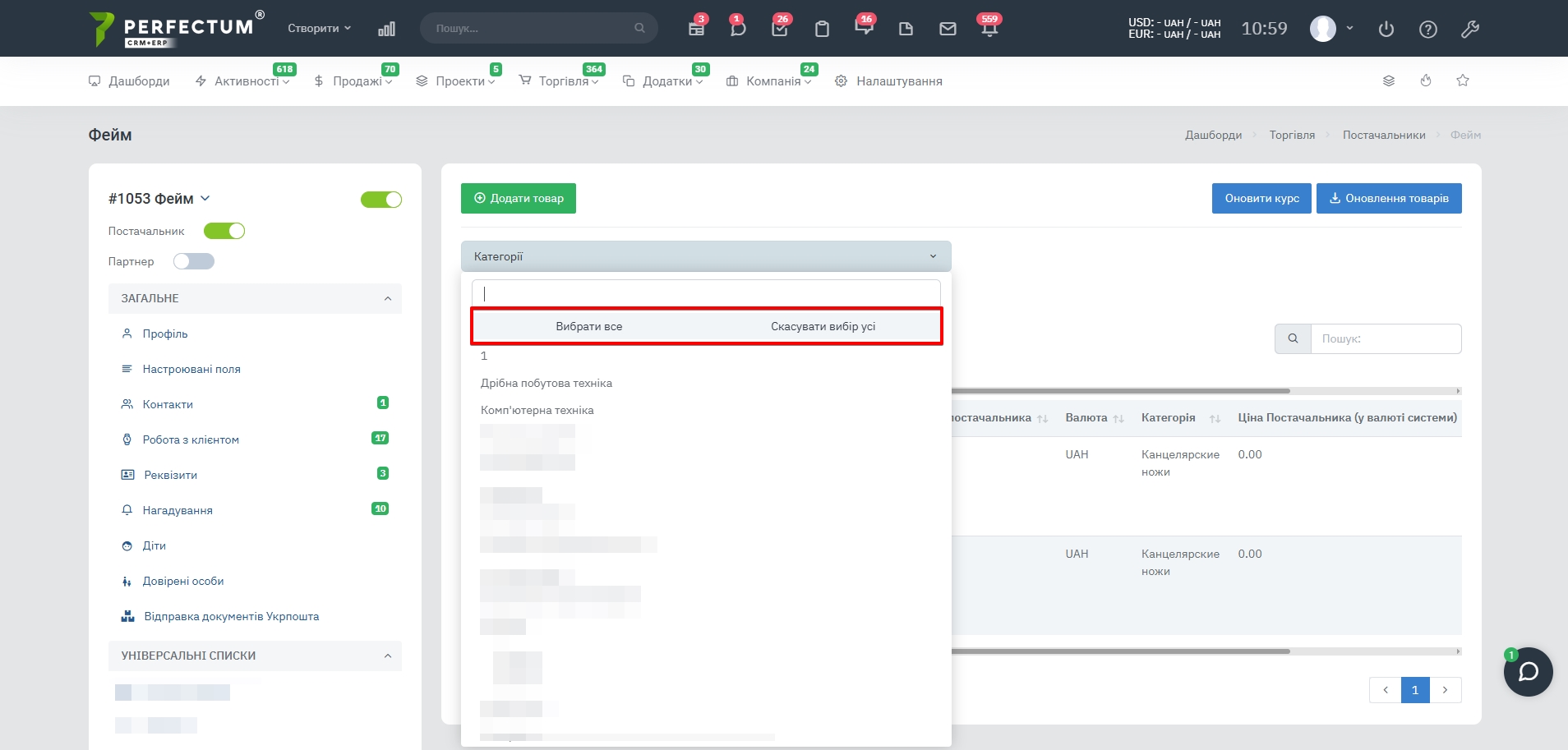Open the Торгівля menu
This screenshot has height=750, width=1568.
coord(563,81)
